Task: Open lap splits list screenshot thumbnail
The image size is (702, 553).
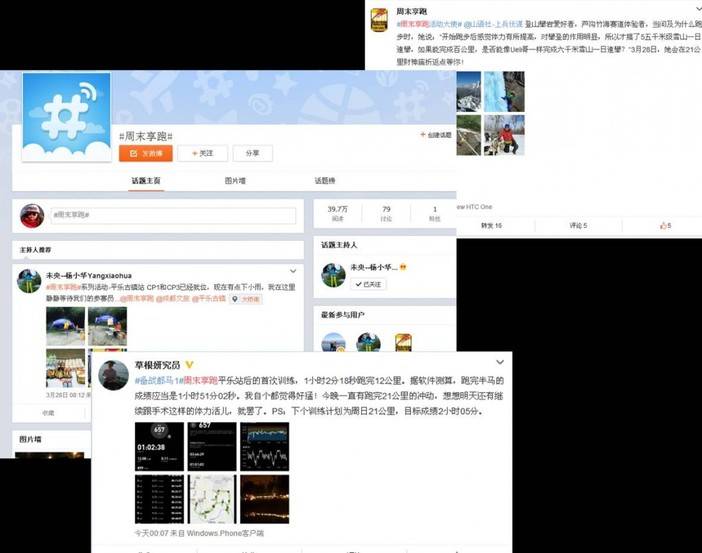Action: [x=159, y=499]
